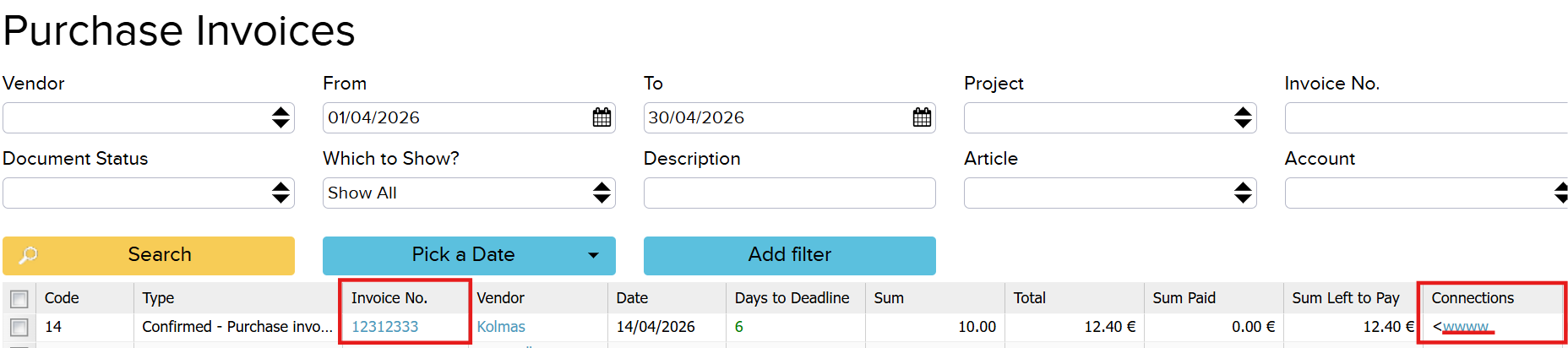Click the Add filter button

789,255
